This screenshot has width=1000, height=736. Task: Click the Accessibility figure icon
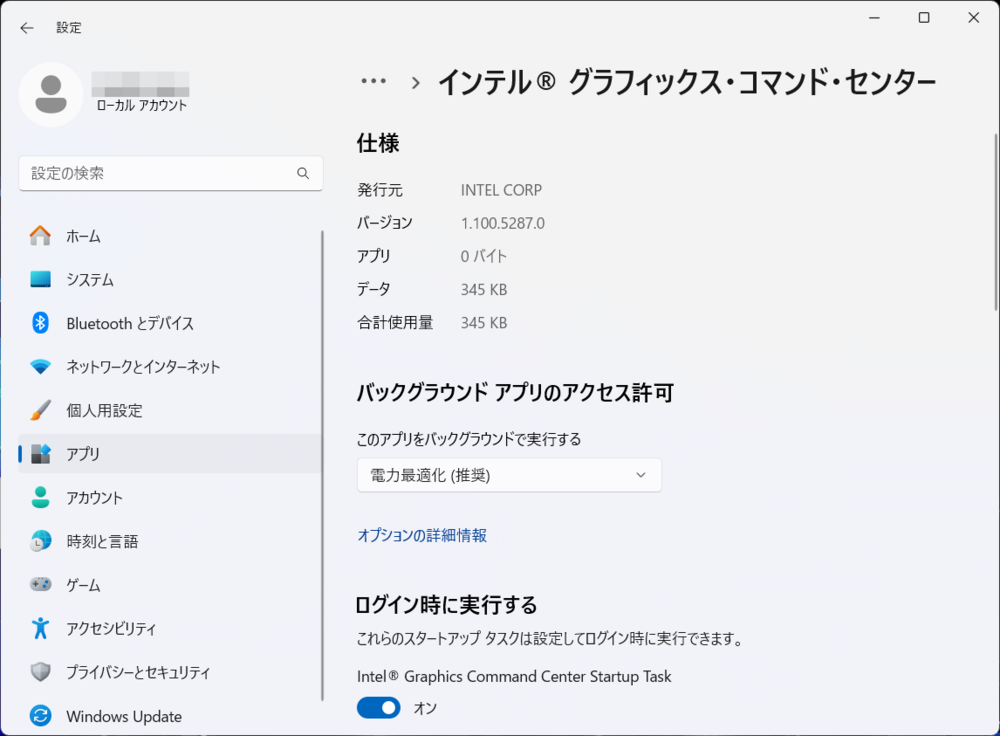click(x=40, y=628)
